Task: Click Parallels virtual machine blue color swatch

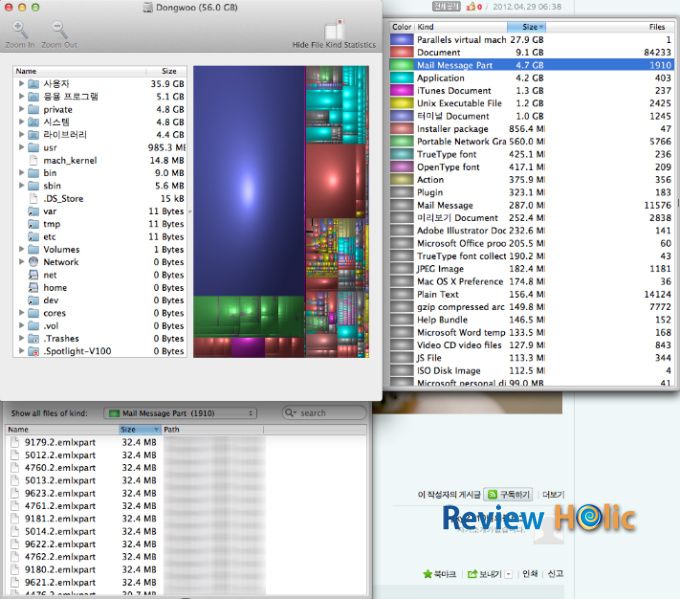Action: [x=402, y=39]
